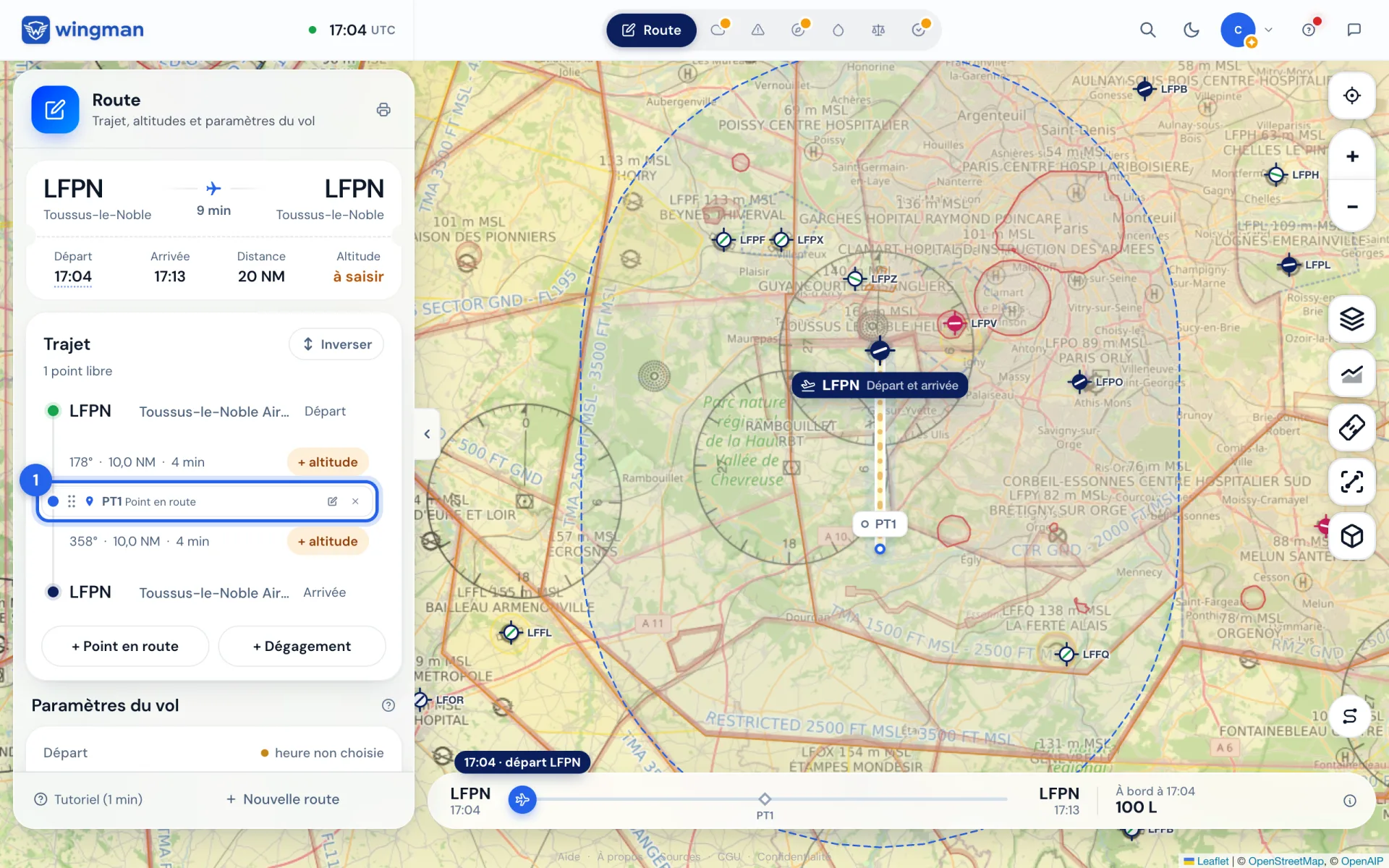Show the elevation profile chart
1389x868 pixels.
[1351, 374]
